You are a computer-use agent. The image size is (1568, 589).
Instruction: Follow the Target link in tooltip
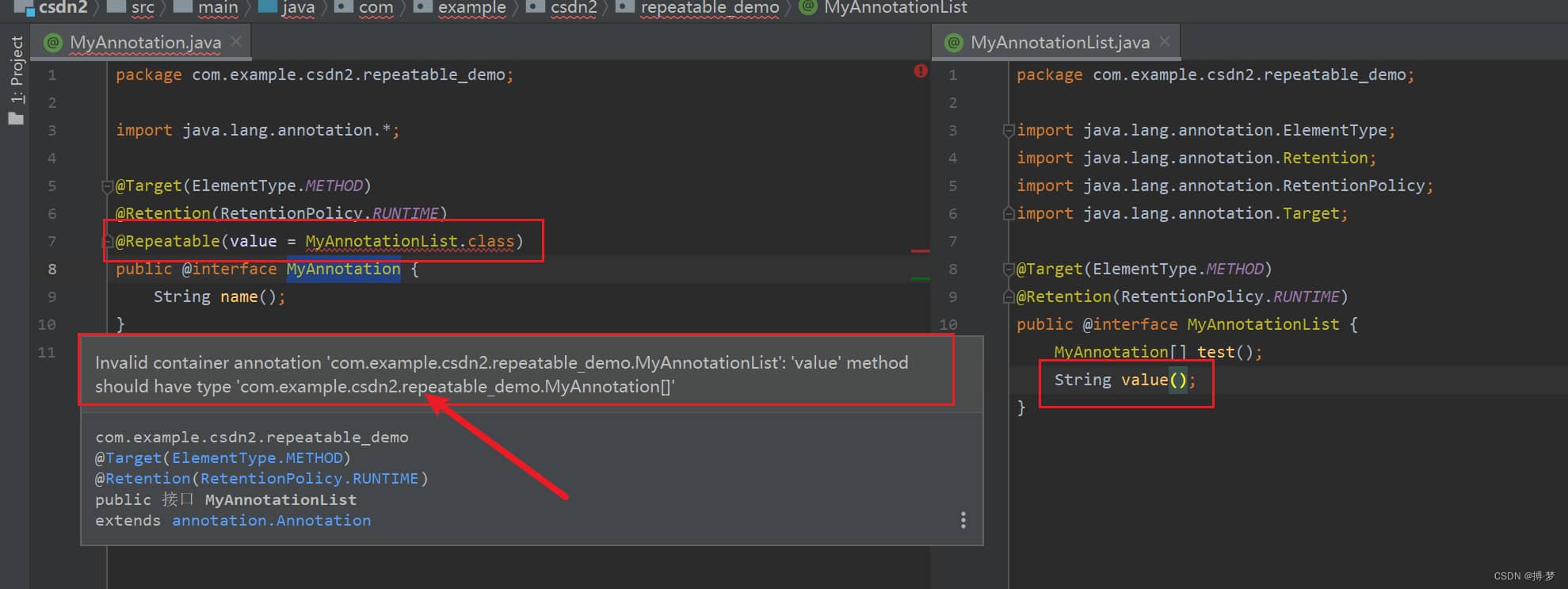133,457
